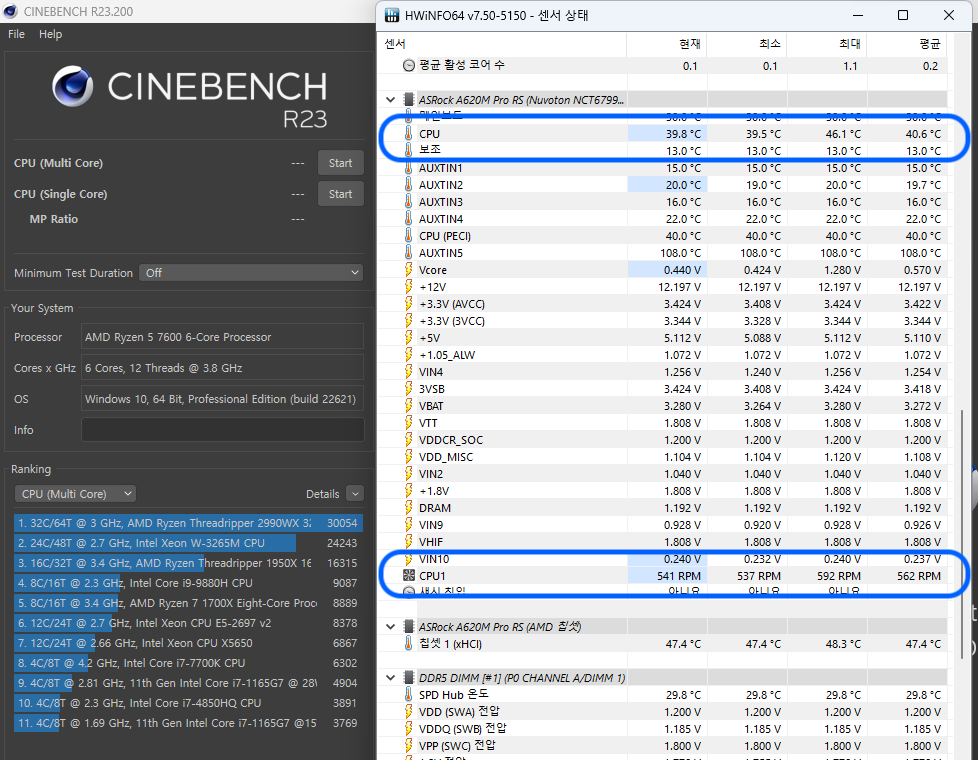
Task: Click the Cinebench app icon in title bar
Action: tap(11, 11)
